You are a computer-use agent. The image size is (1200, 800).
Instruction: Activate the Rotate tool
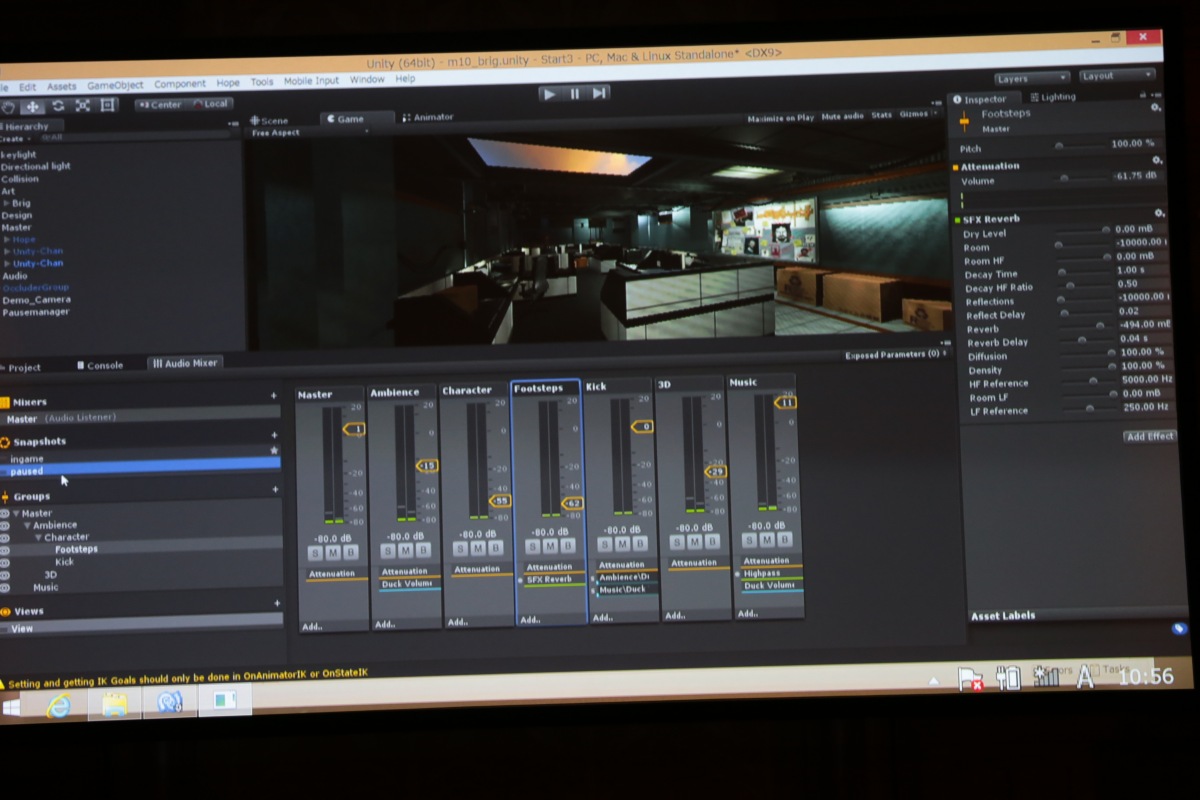point(58,106)
